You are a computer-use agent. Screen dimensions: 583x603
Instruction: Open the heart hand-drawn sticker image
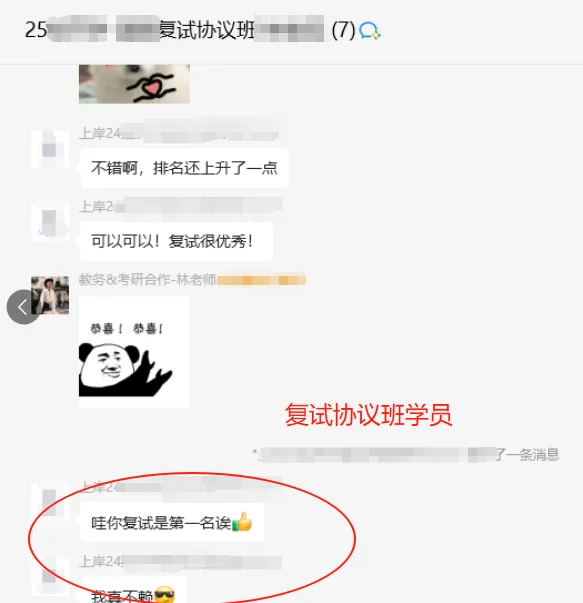click(x=134, y=84)
